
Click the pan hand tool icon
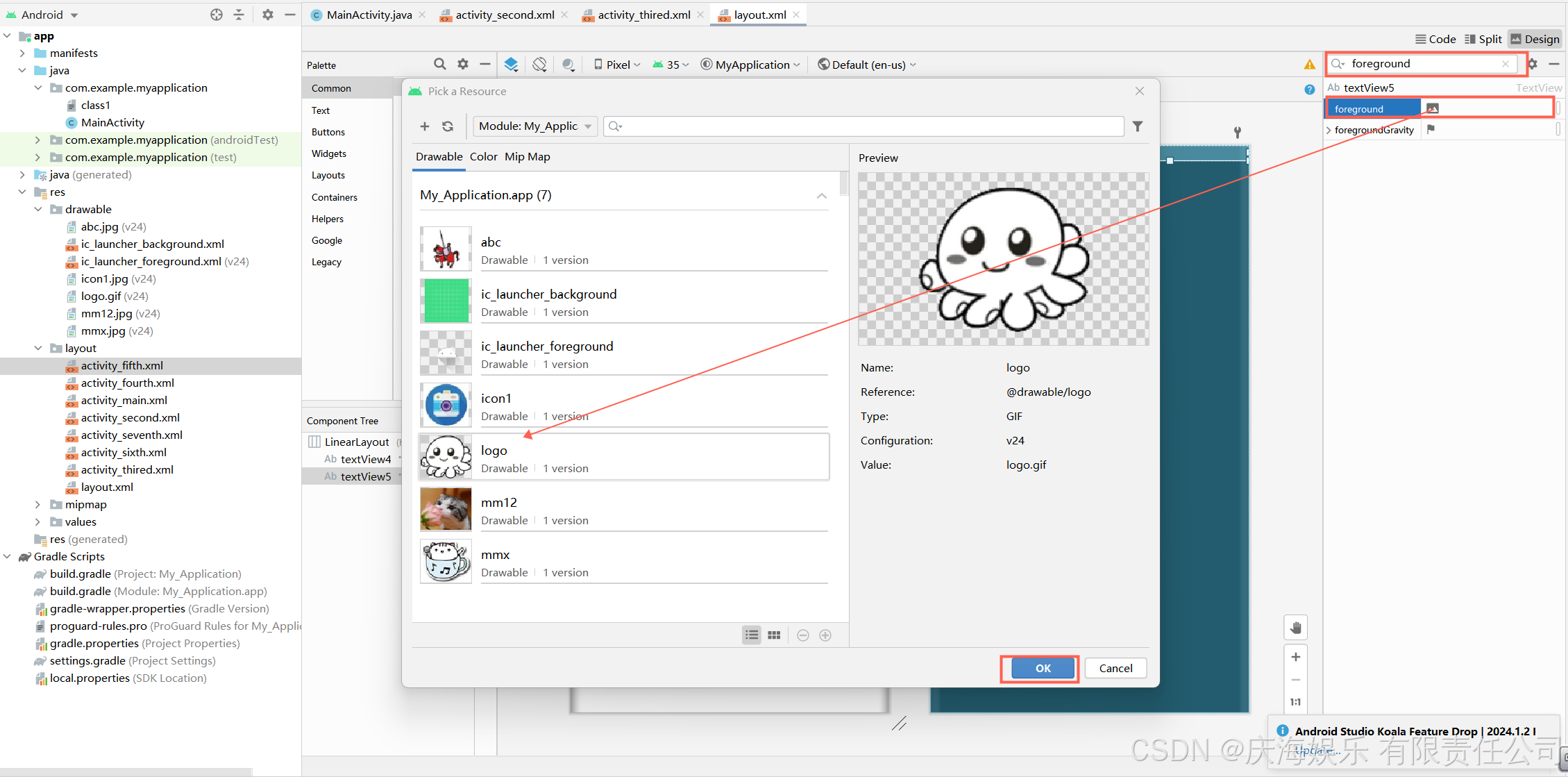[x=1295, y=628]
